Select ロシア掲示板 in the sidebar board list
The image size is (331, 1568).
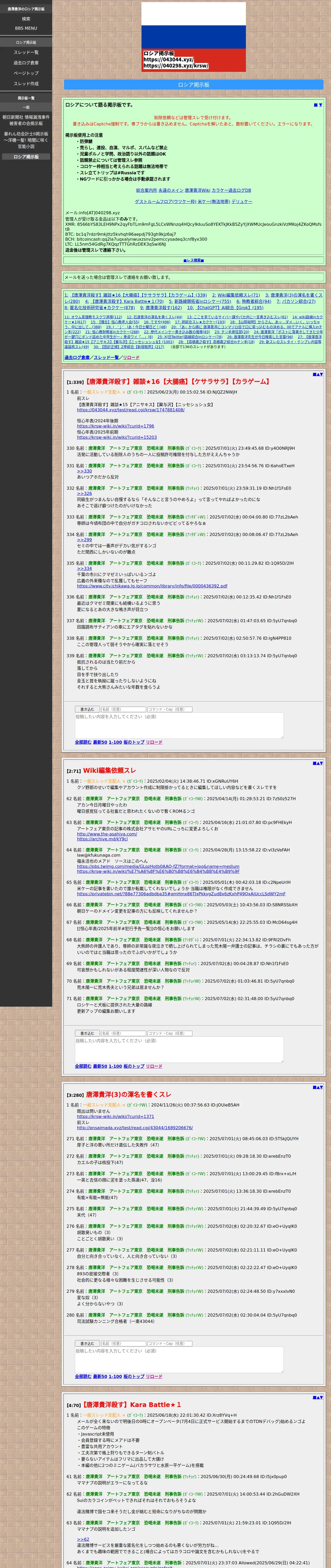pyautogui.click(x=26, y=157)
